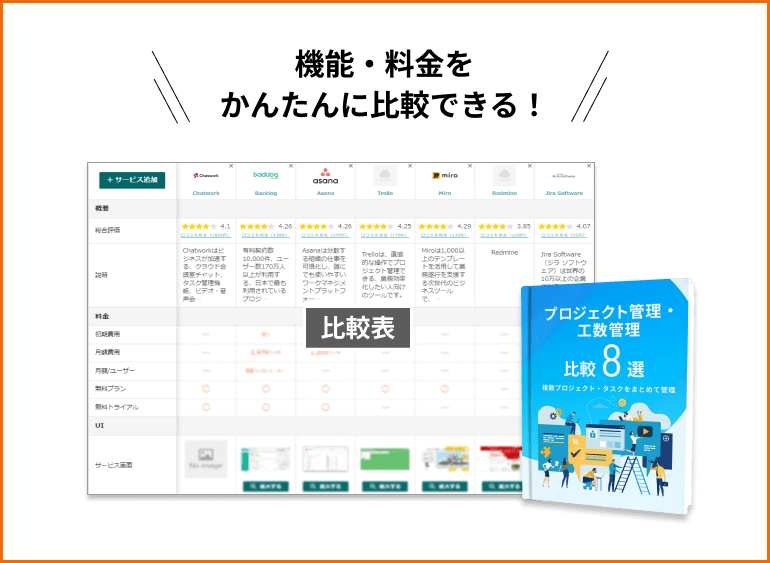770x563 pixels.
Task: Open the Chatwork review count link
Action: point(206,236)
